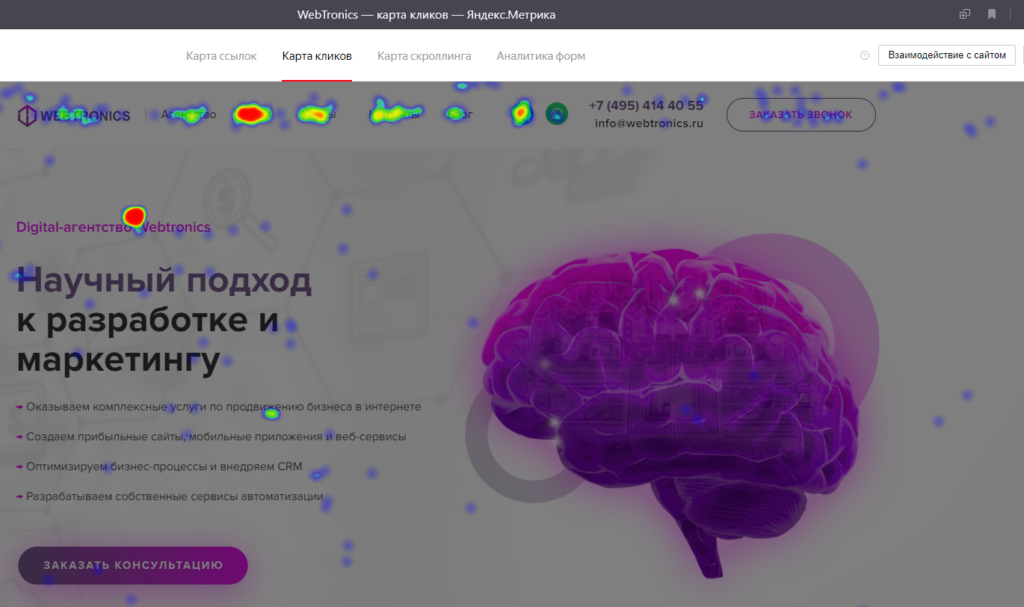Viewport: 1024px width, 607px height.
Task: Click the Научный подход headline text
Action: tap(165, 281)
